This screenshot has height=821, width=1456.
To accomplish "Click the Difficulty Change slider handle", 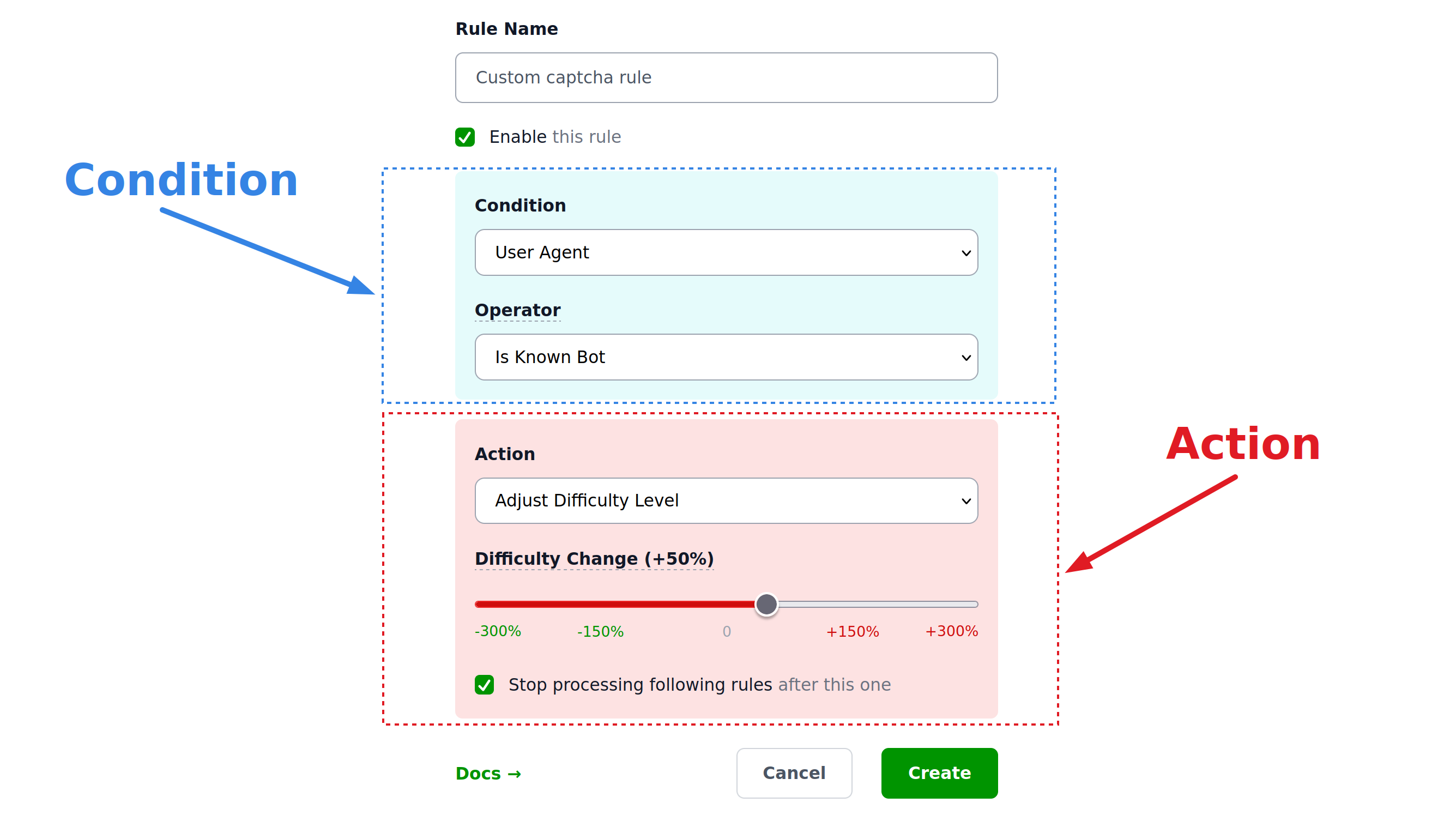I will (766, 604).
